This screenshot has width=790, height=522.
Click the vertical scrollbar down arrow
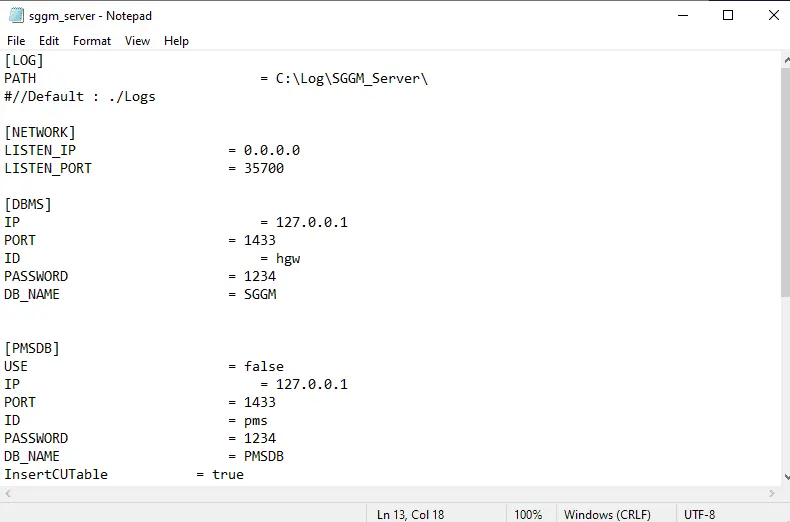pyautogui.click(x=786, y=476)
